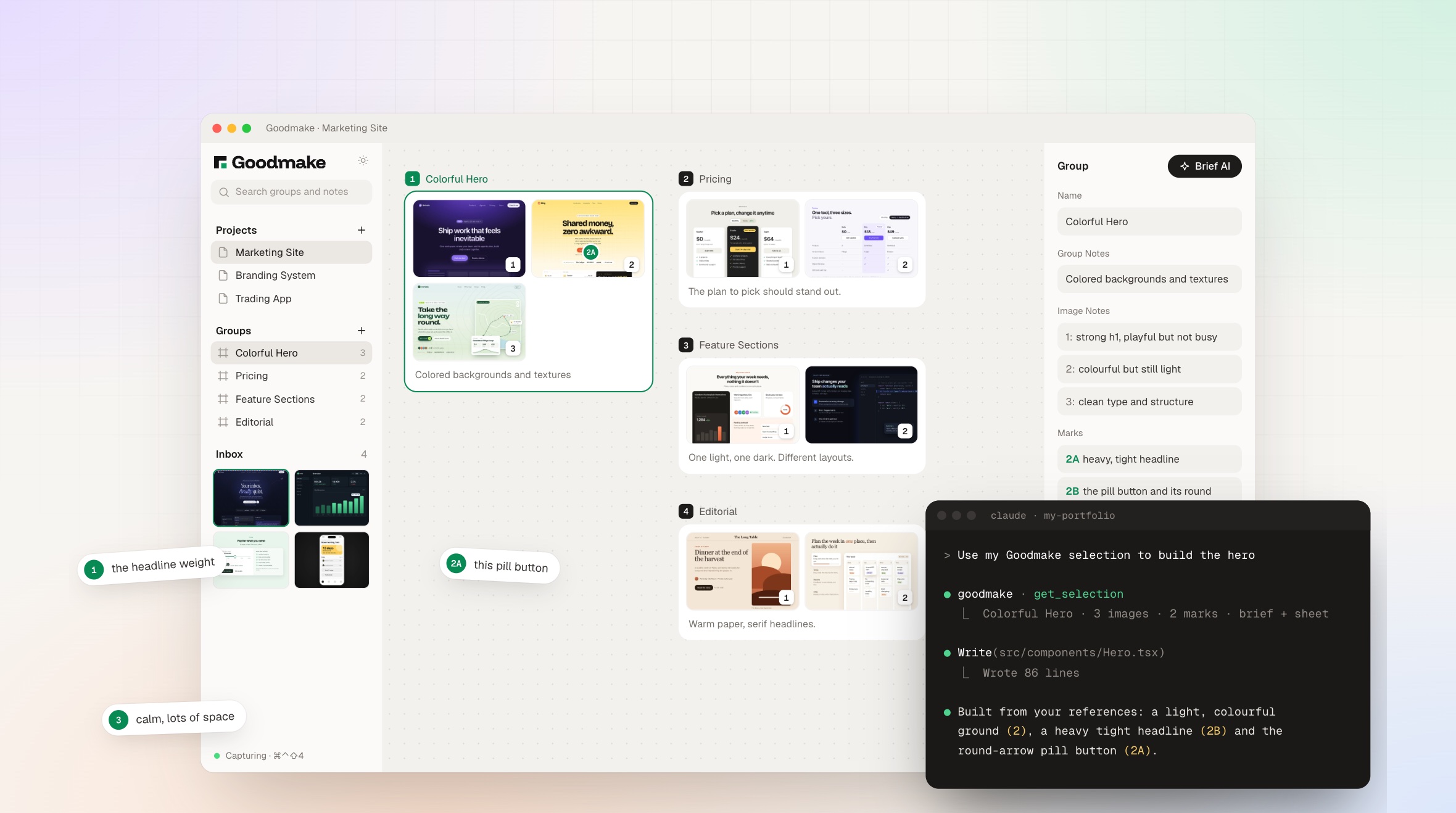Click the Marketing Site document icon

coord(223,252)
